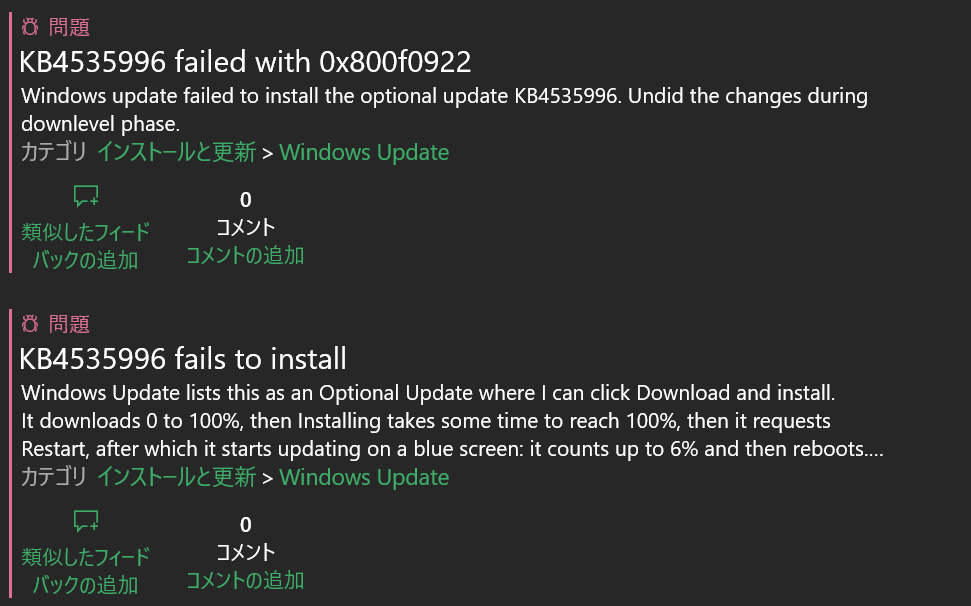971x606 pixels.
Task: Click the bug icon on the second feedback item
Action: pyautogui.click(x=30, y=324)
